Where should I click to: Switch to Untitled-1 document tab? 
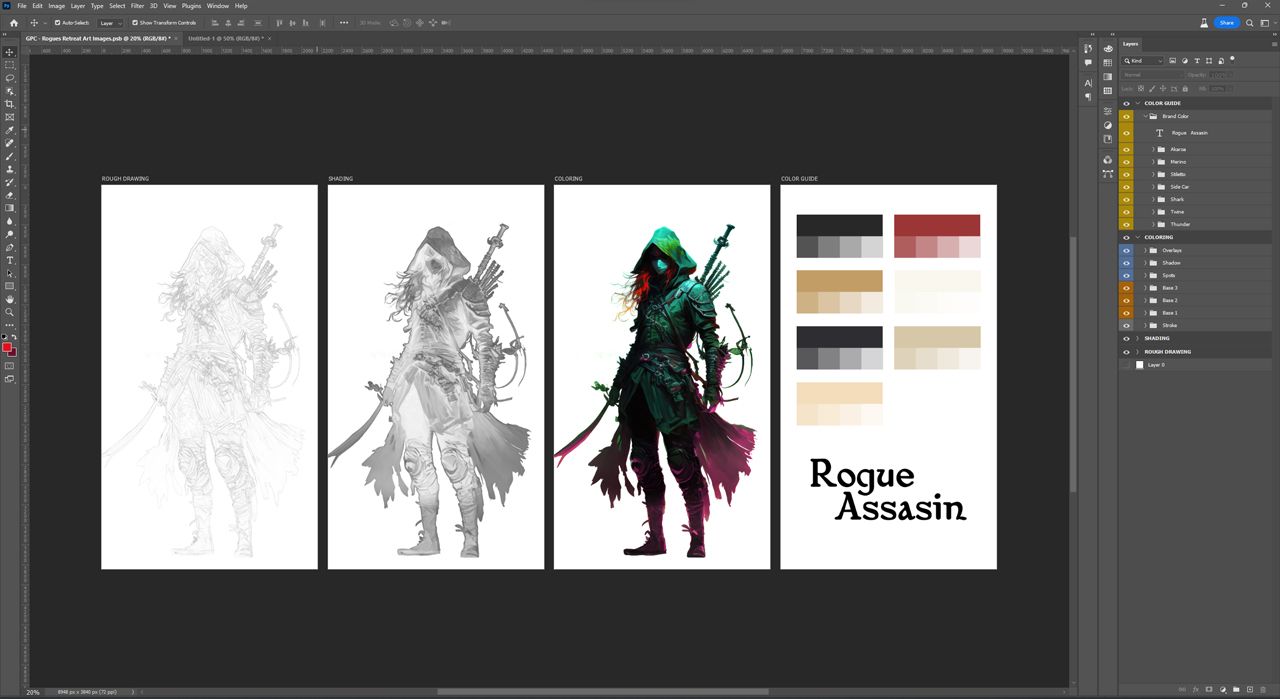227,38
